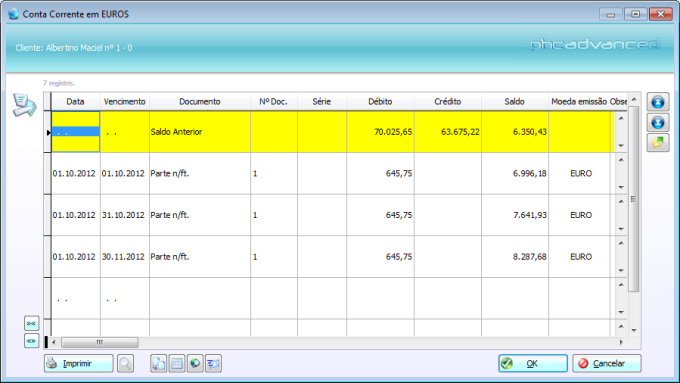Click the Cancelar button
The height and width of the screenshot is (383, 680).
click(x=607, y=363)
